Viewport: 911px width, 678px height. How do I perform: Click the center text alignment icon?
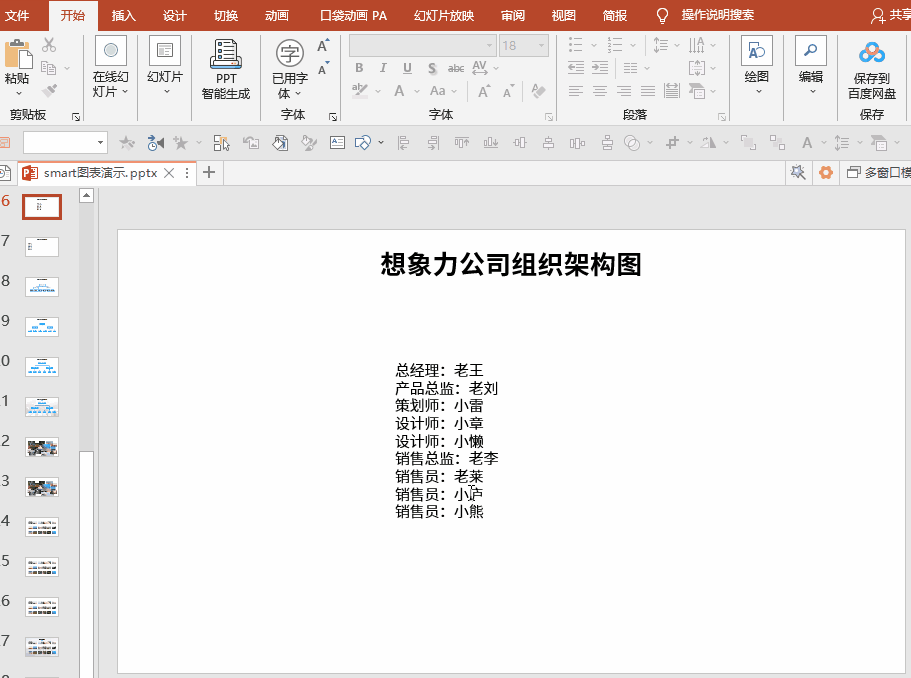[x=600, y=91]
